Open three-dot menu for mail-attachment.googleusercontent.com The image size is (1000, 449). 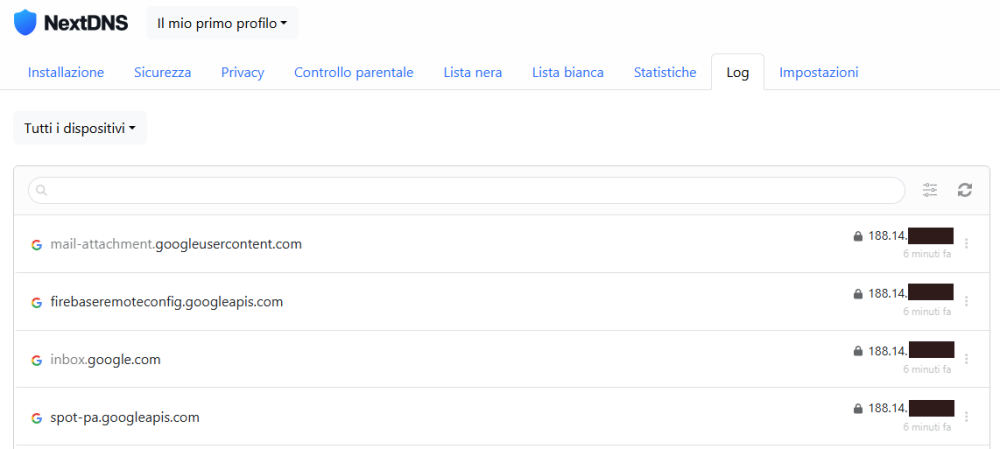tap(967, 244)
